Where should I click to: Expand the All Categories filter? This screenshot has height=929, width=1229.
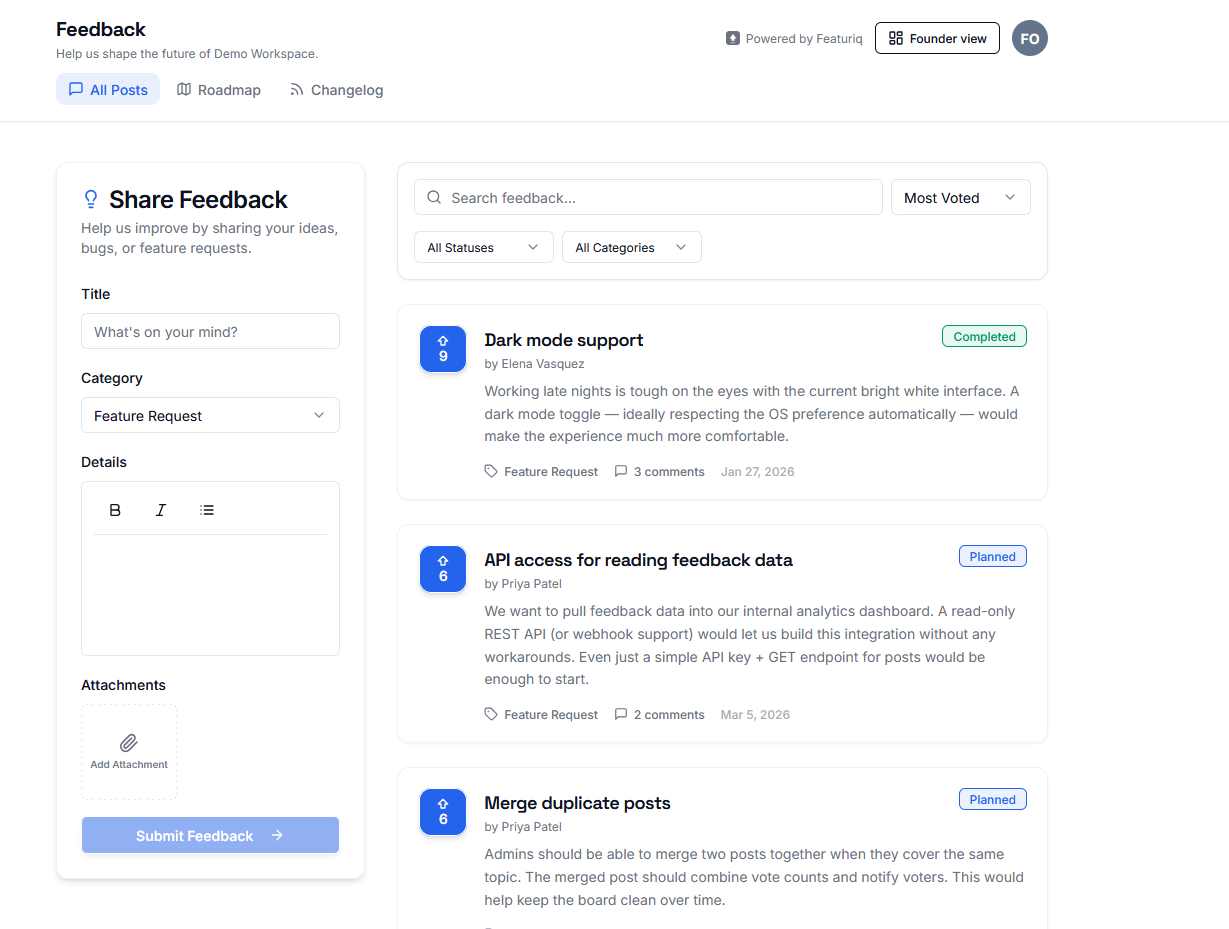[x=631, y=248]
